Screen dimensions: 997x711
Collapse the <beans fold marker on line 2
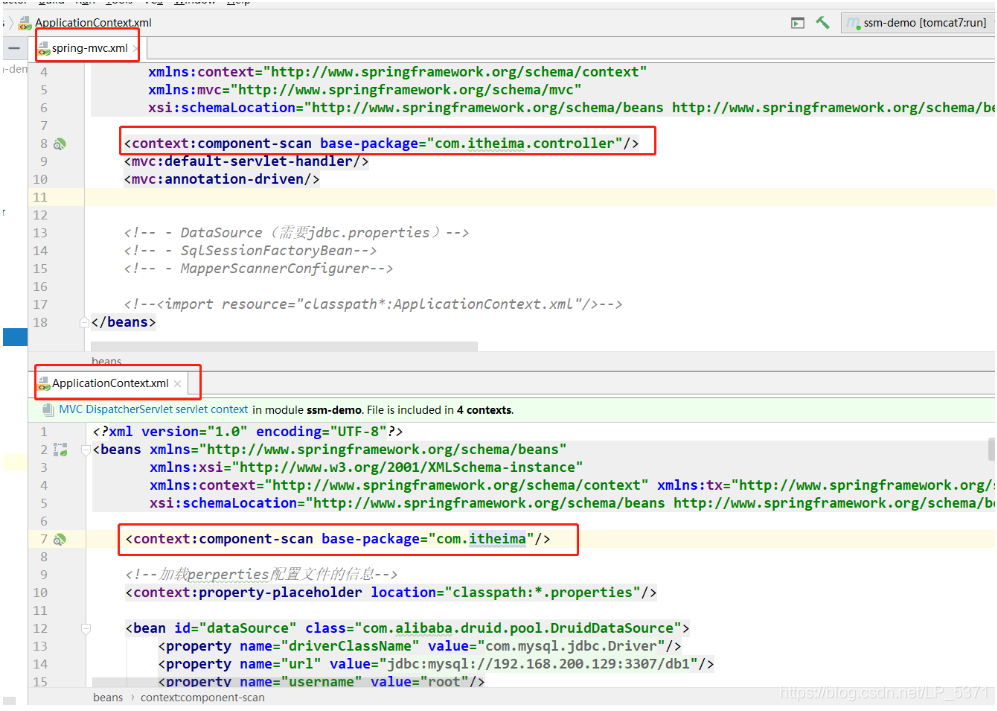tap(86, 450)
